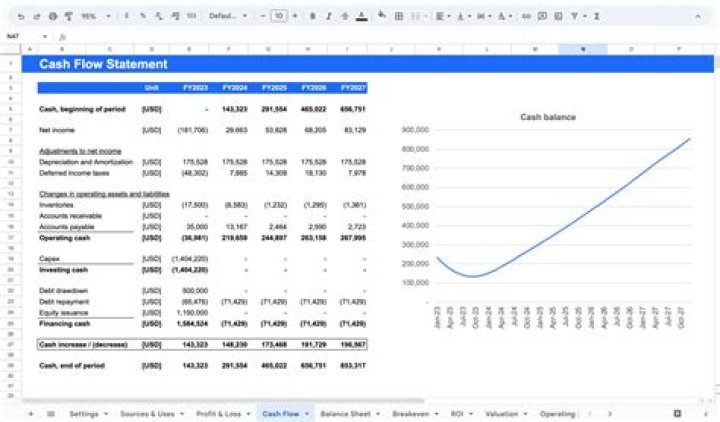
Task: Decrease decimal places
Action: pos(159,16)
